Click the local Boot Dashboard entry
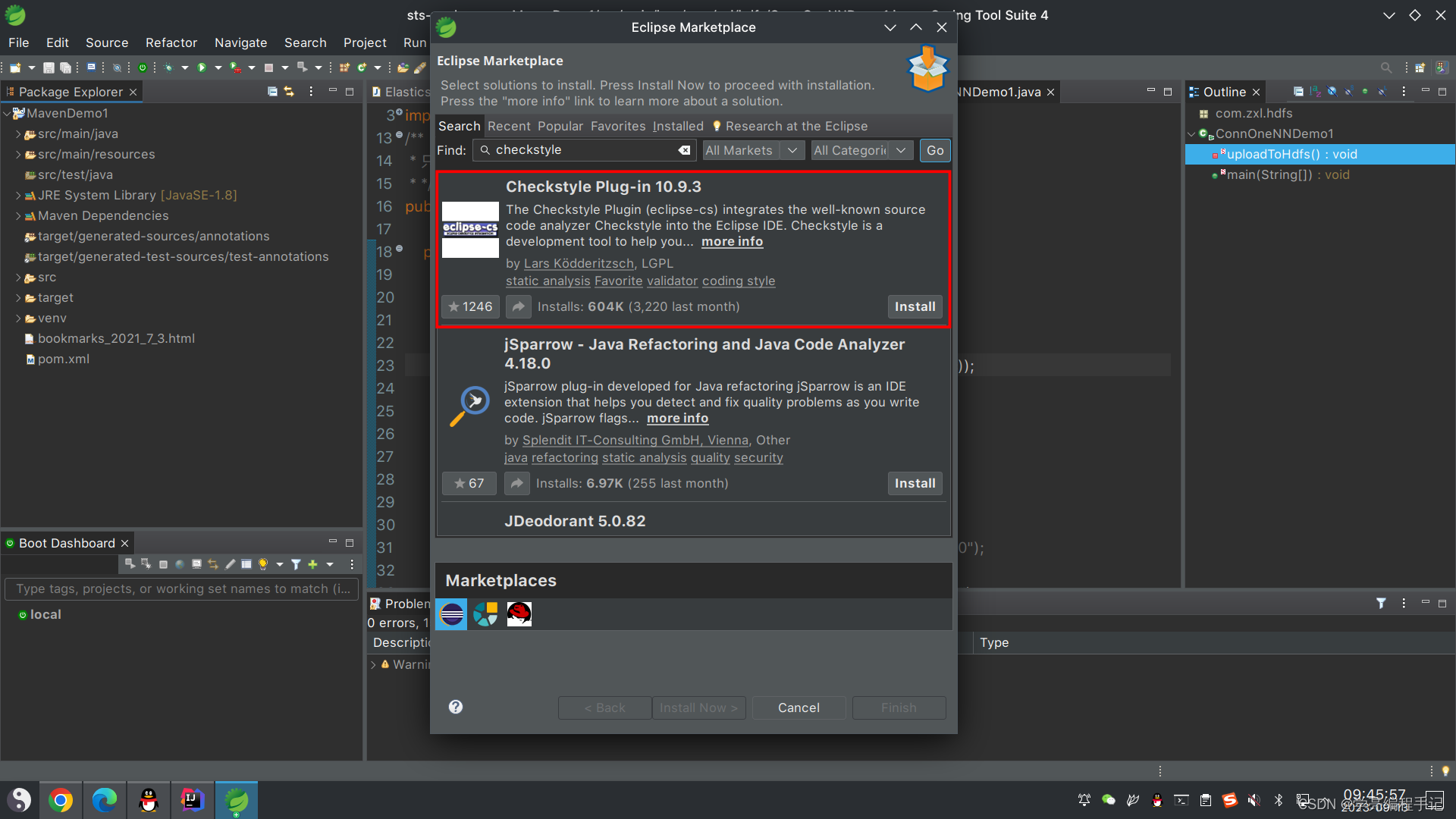 click(45, 614)
